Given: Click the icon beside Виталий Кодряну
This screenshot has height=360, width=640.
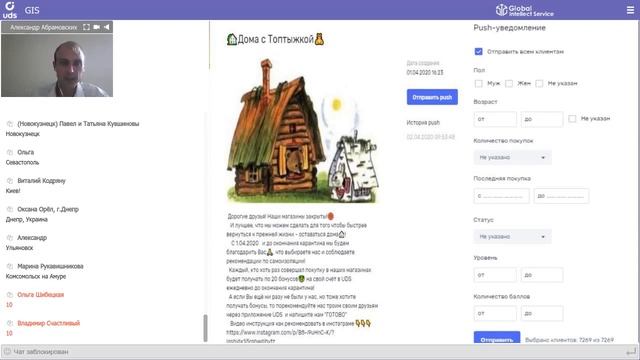Looking at the screenshot, I should (x=10, y=181).
